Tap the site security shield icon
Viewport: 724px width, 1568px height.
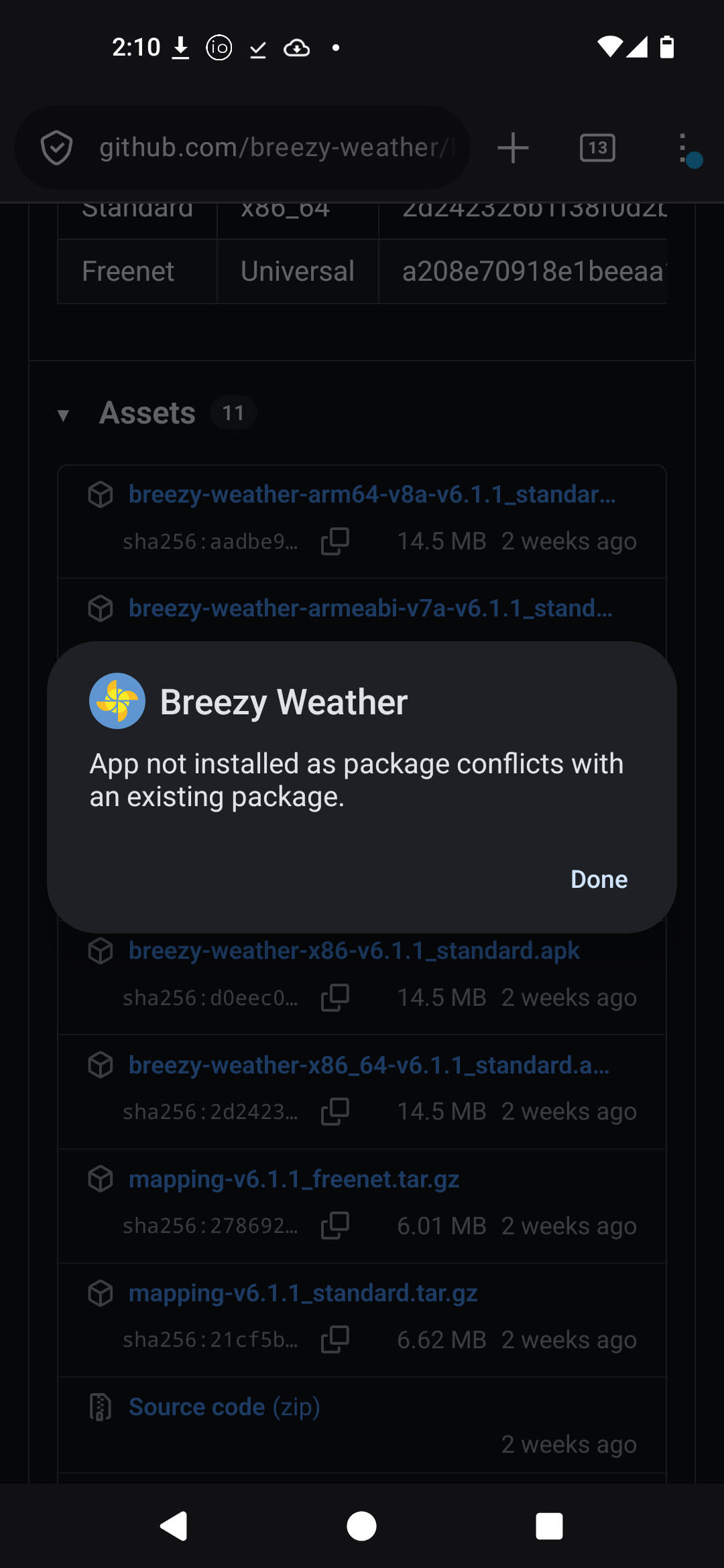pyautogui.click(x=56, y=148)
